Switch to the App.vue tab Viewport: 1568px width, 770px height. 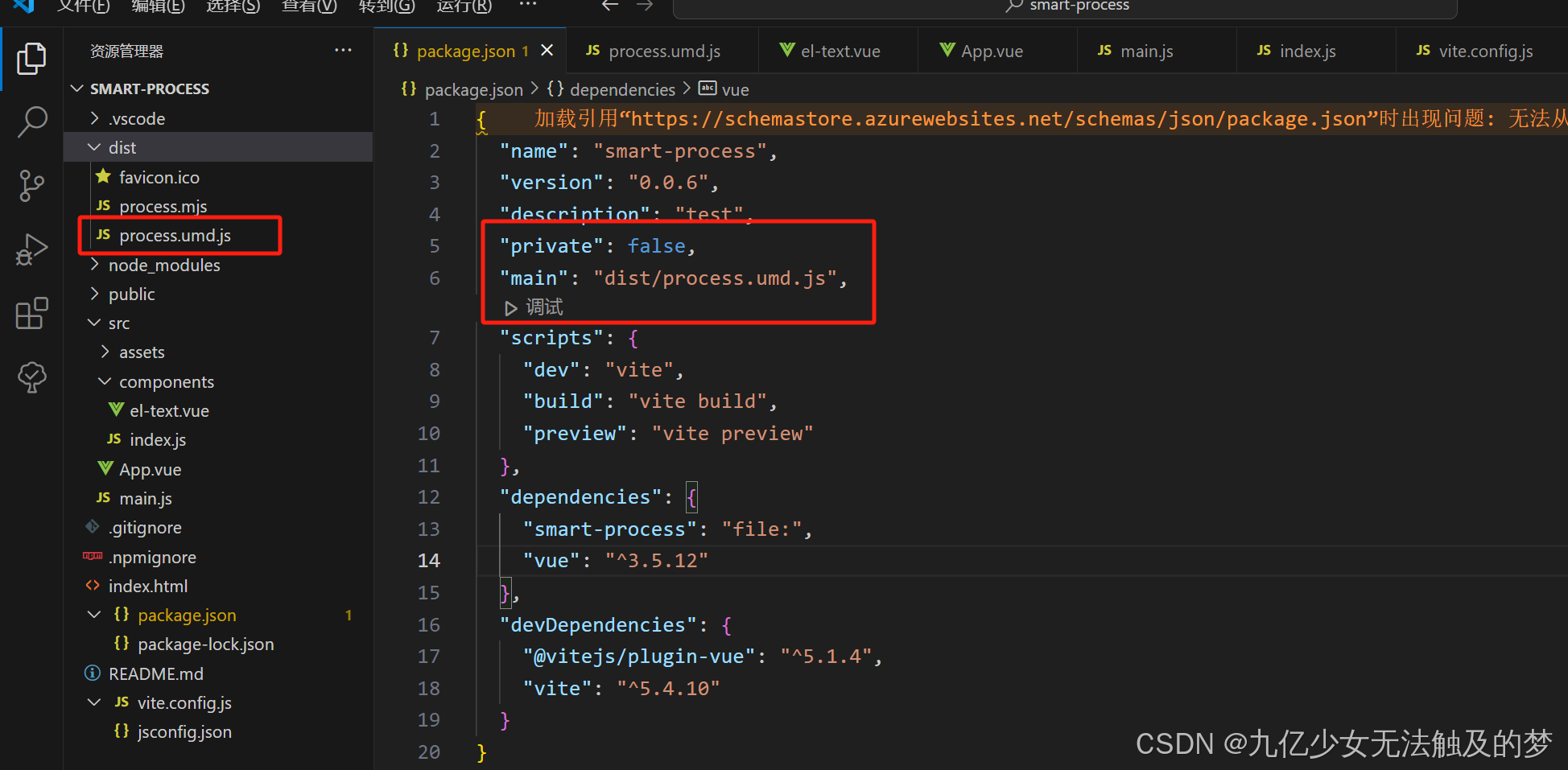pyautogui.click(x=997, y=51)
